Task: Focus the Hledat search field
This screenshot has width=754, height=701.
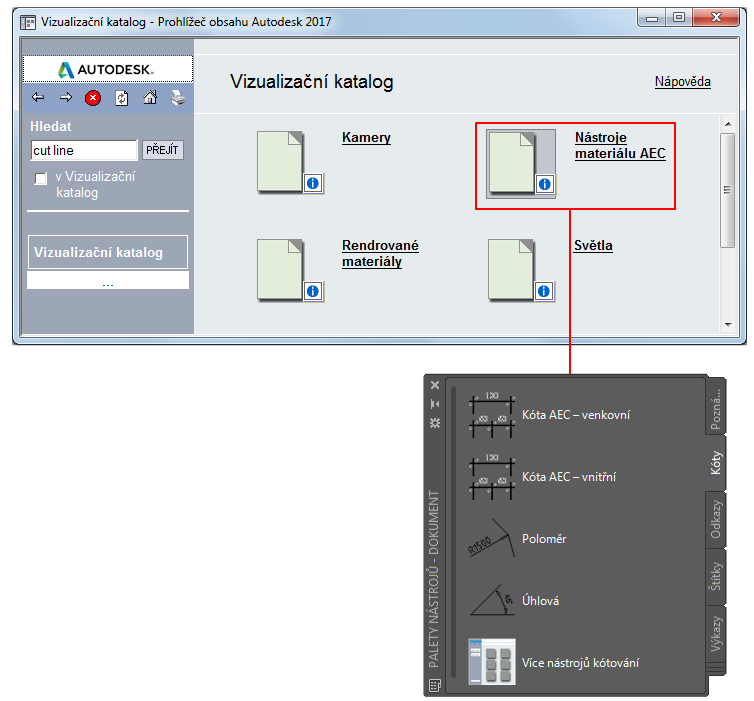Action: tap(84, 150)
